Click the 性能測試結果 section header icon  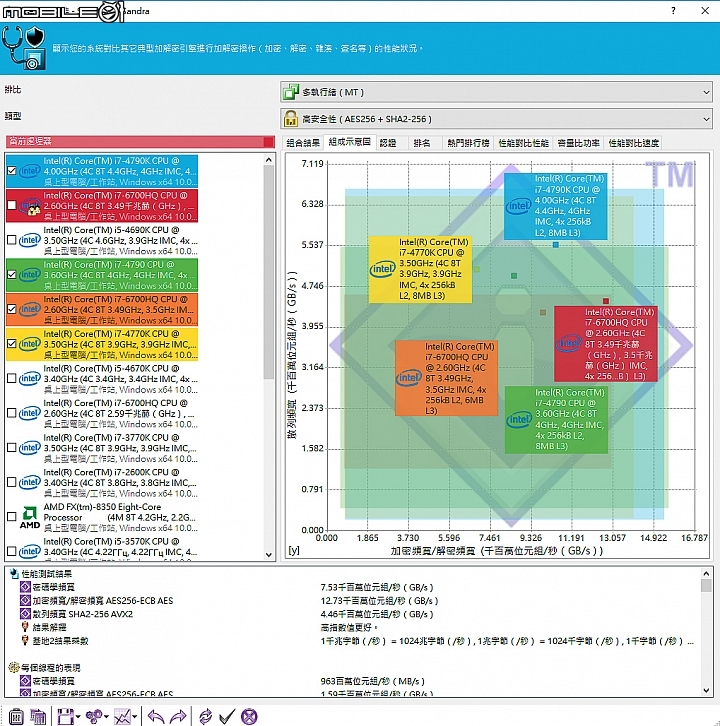pos(14,574)
